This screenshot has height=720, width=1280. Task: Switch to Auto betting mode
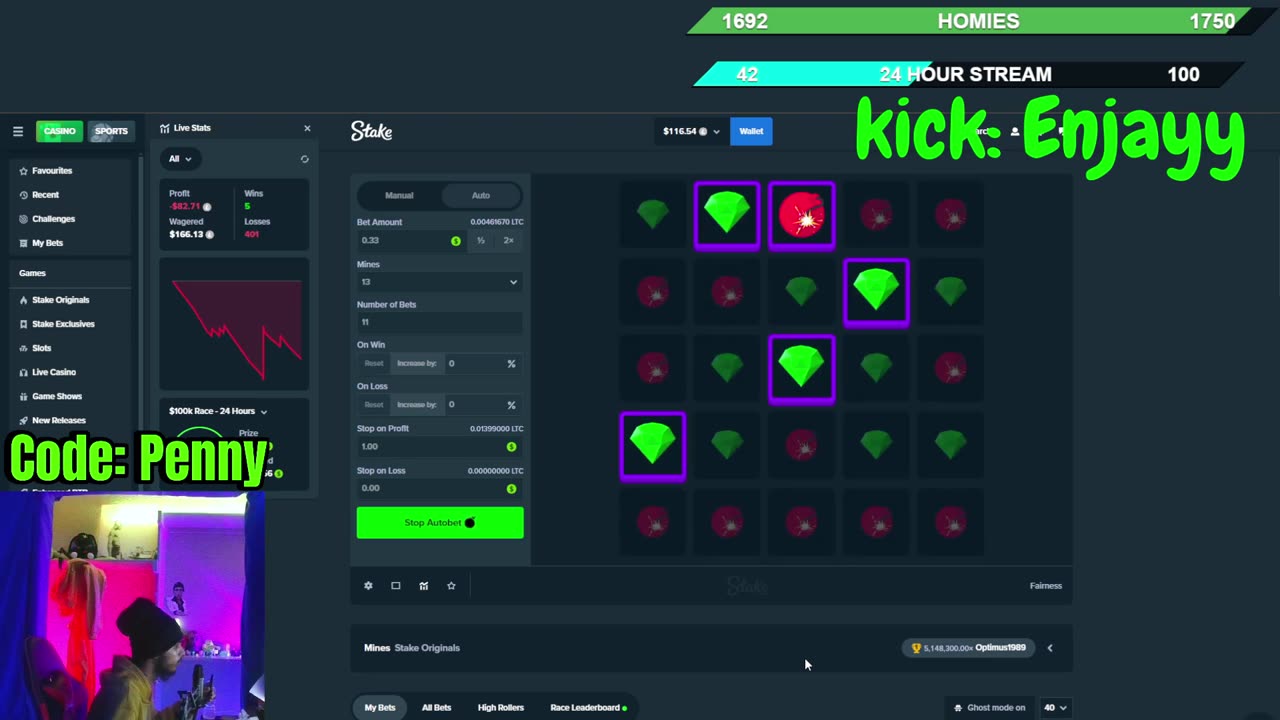point(481,195)
